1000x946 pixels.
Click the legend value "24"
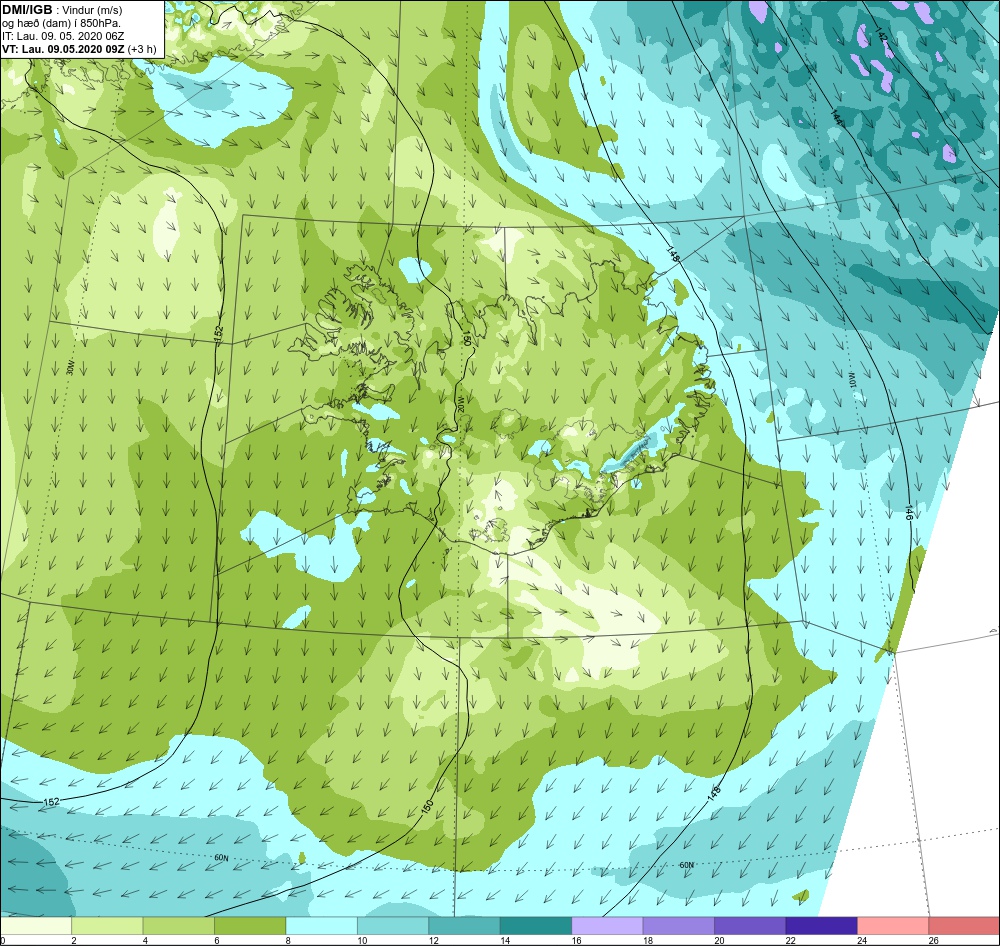point(862,940)
